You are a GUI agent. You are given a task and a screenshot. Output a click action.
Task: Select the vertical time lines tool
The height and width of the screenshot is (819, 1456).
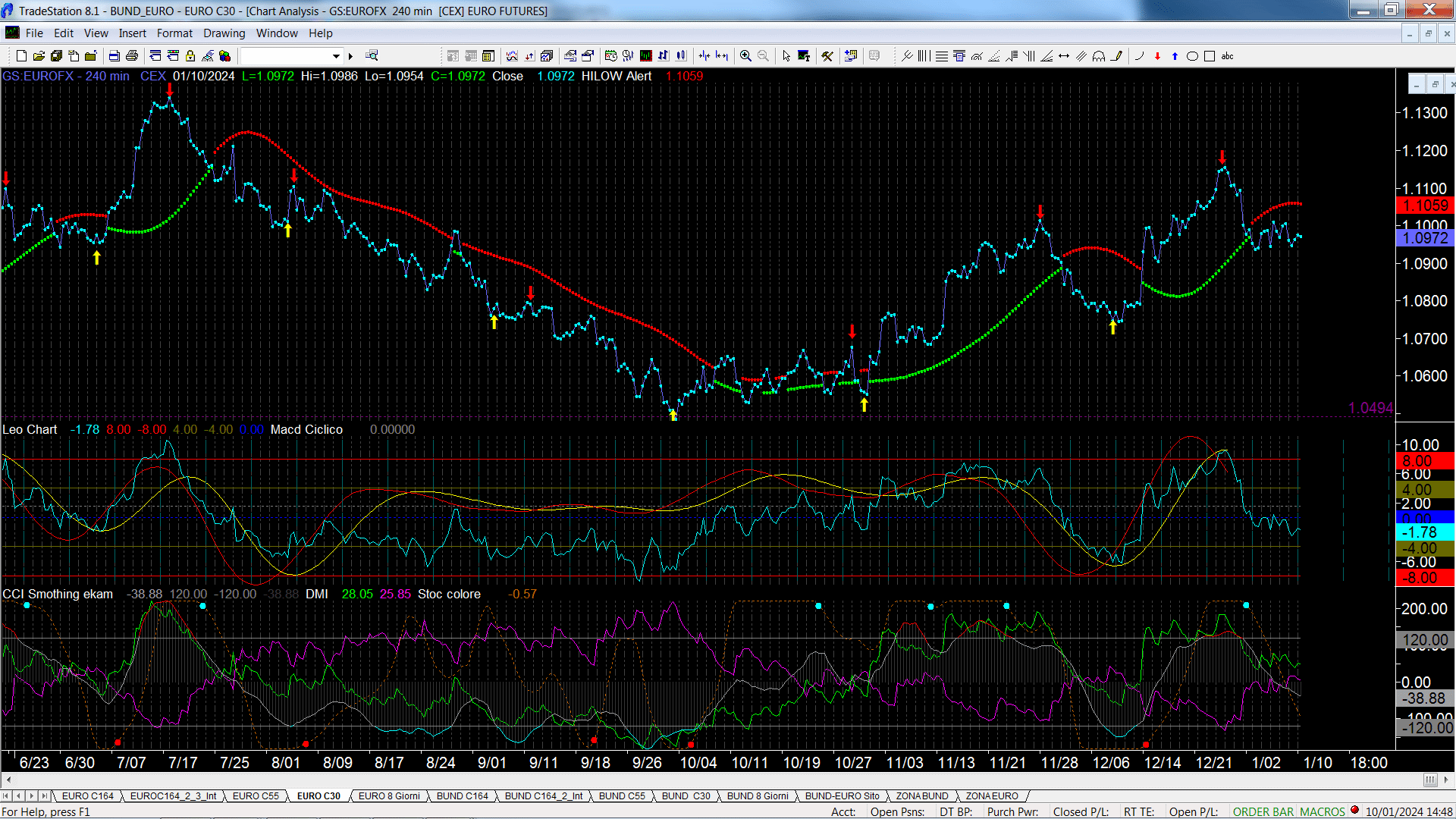(924, 56)
